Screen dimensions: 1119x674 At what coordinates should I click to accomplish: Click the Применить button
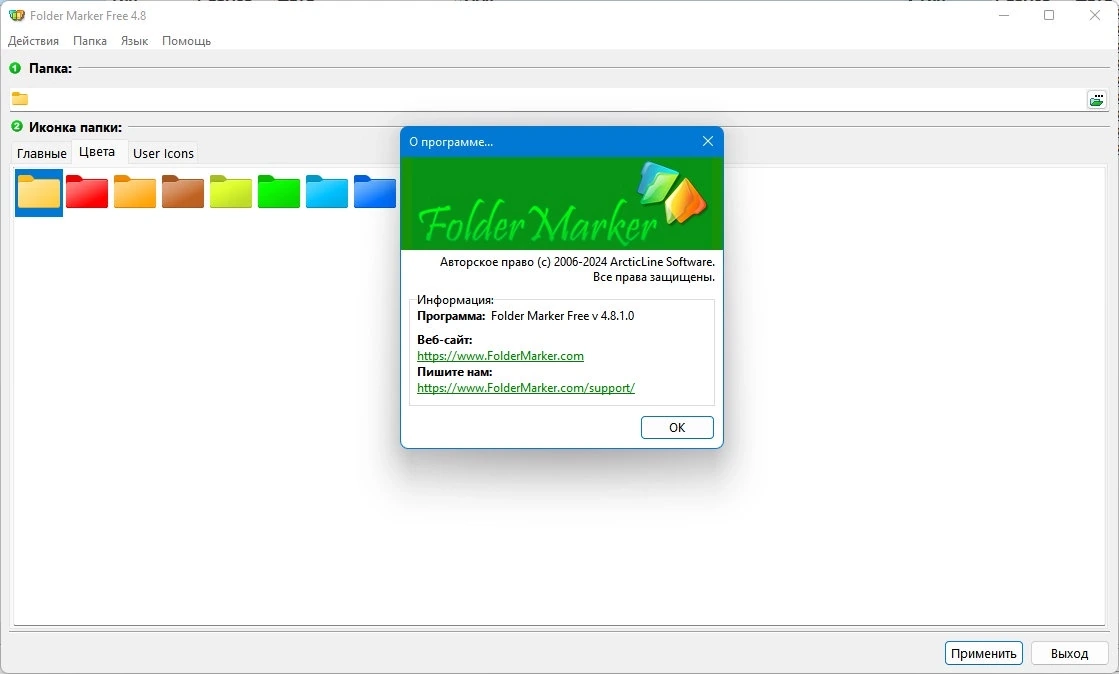(x=983, y=653)
